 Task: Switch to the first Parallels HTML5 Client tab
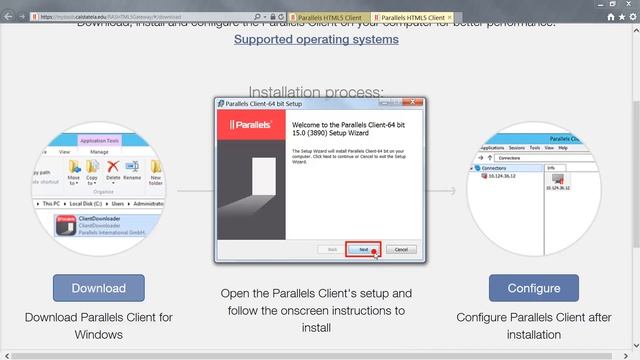pyautogui.click(x=329, y=18)
